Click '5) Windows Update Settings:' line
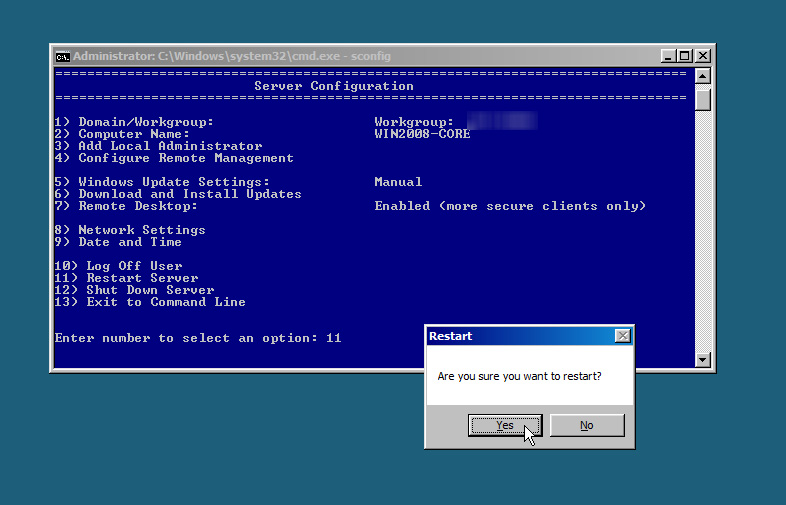The width and height of the screenshot is (786, 505). pos(162,182)
